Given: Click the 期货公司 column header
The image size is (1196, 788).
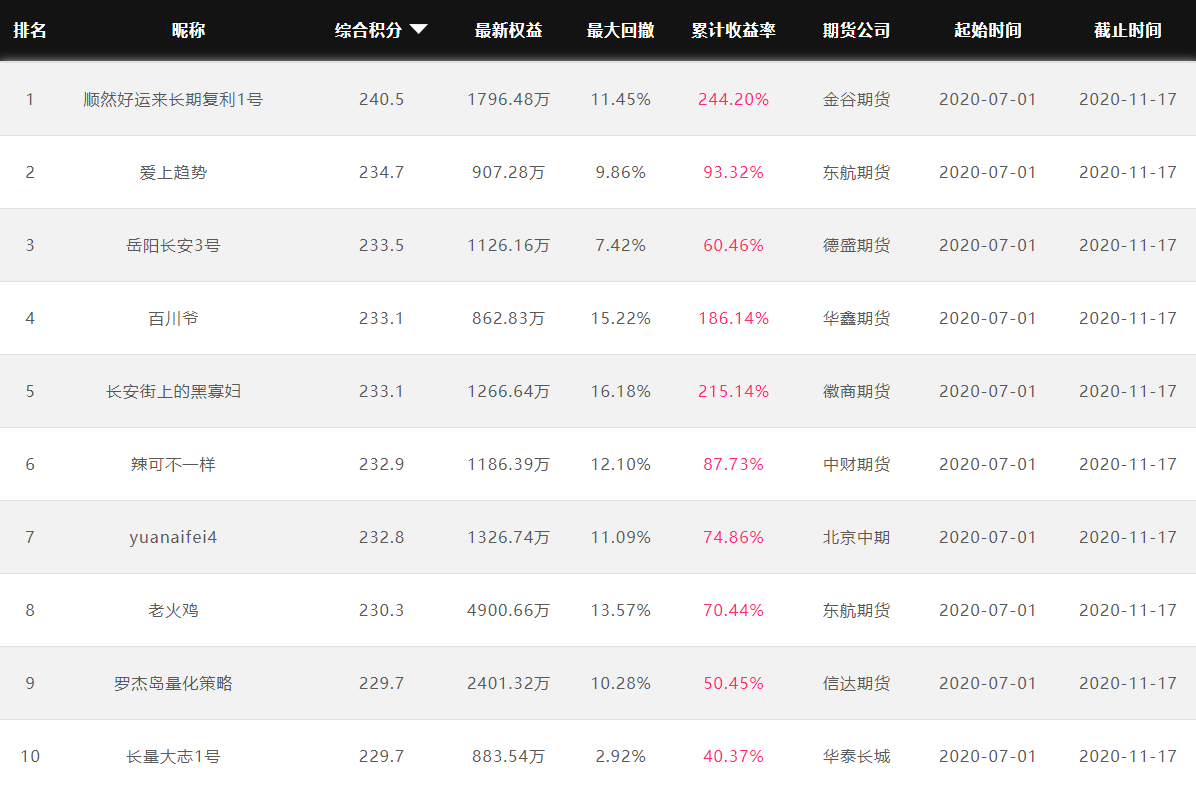Looking at the screenshot, I should pyautogui.click(x=856, y=31).
